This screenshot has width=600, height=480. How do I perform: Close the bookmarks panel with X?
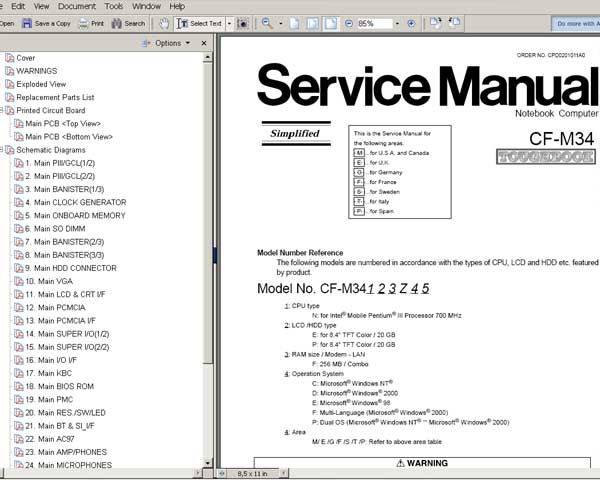point(204,43)
